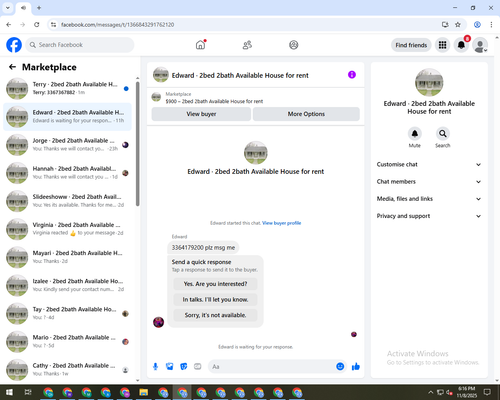Open Tay's conversation in the list
Image resolution: width=500 pixels, height=400 pixels.
coord(67,313)
